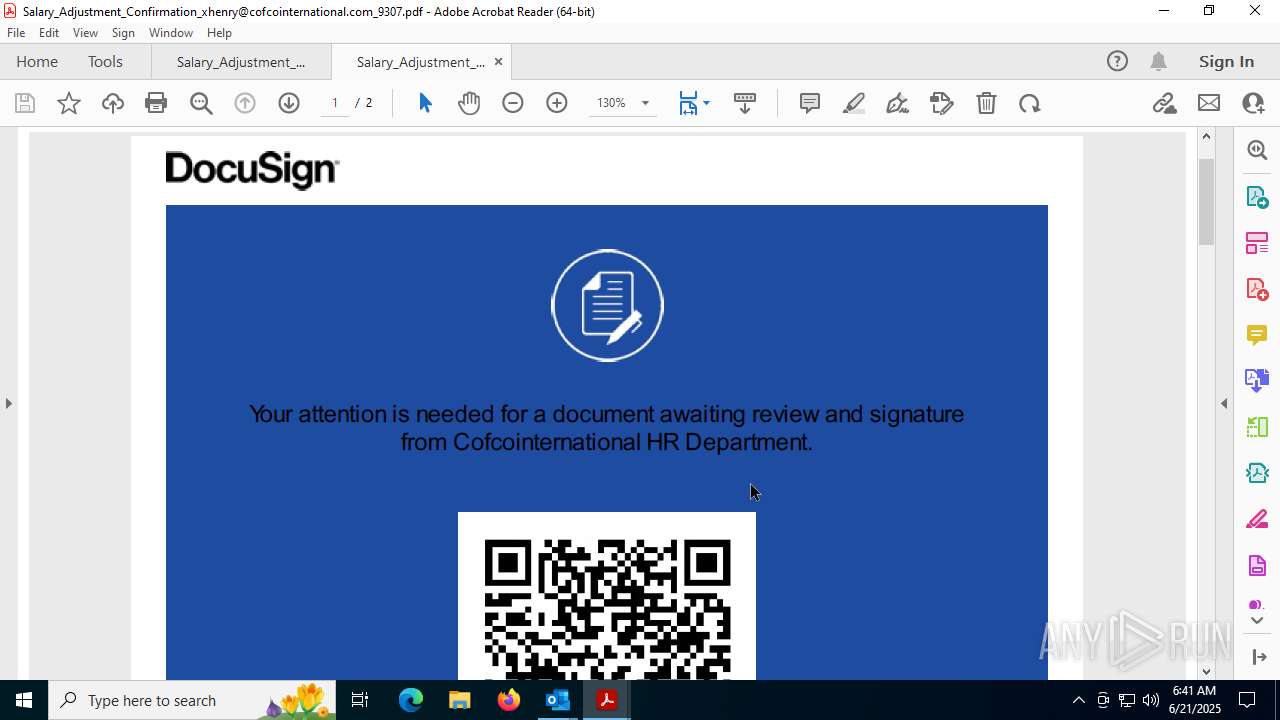The width and height of the screenshot is (1280, 720).
Task: Open notifications bell
Action: pos(1158,61)
